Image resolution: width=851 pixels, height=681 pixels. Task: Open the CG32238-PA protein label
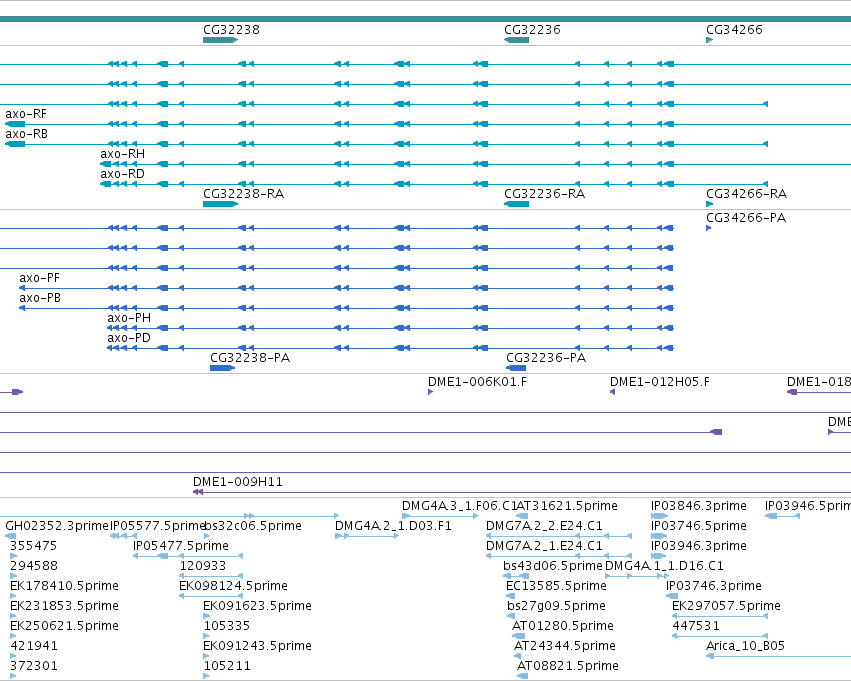pos(250,358)
